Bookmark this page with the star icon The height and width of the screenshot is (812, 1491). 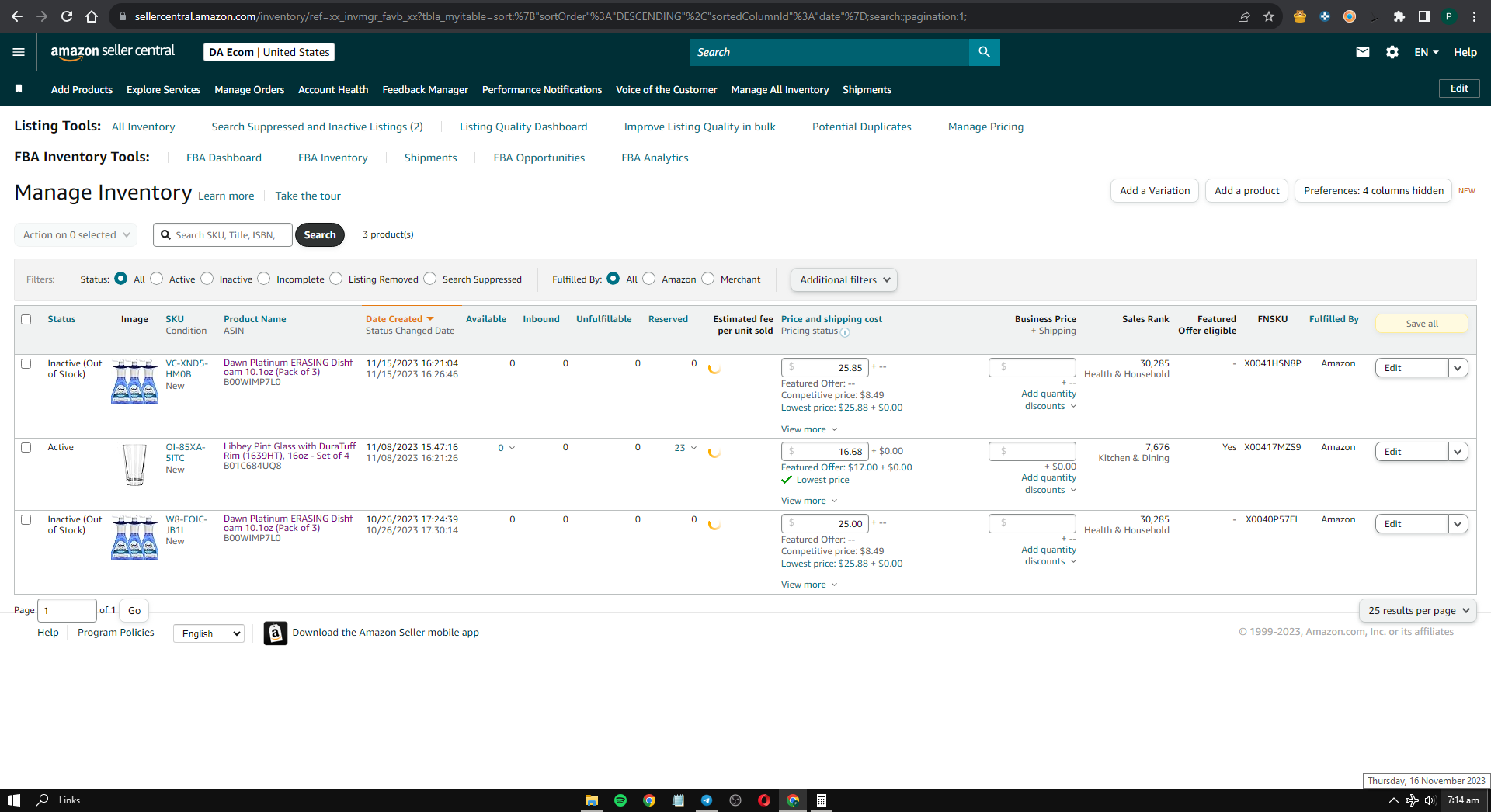click(x=1269, y=16)
